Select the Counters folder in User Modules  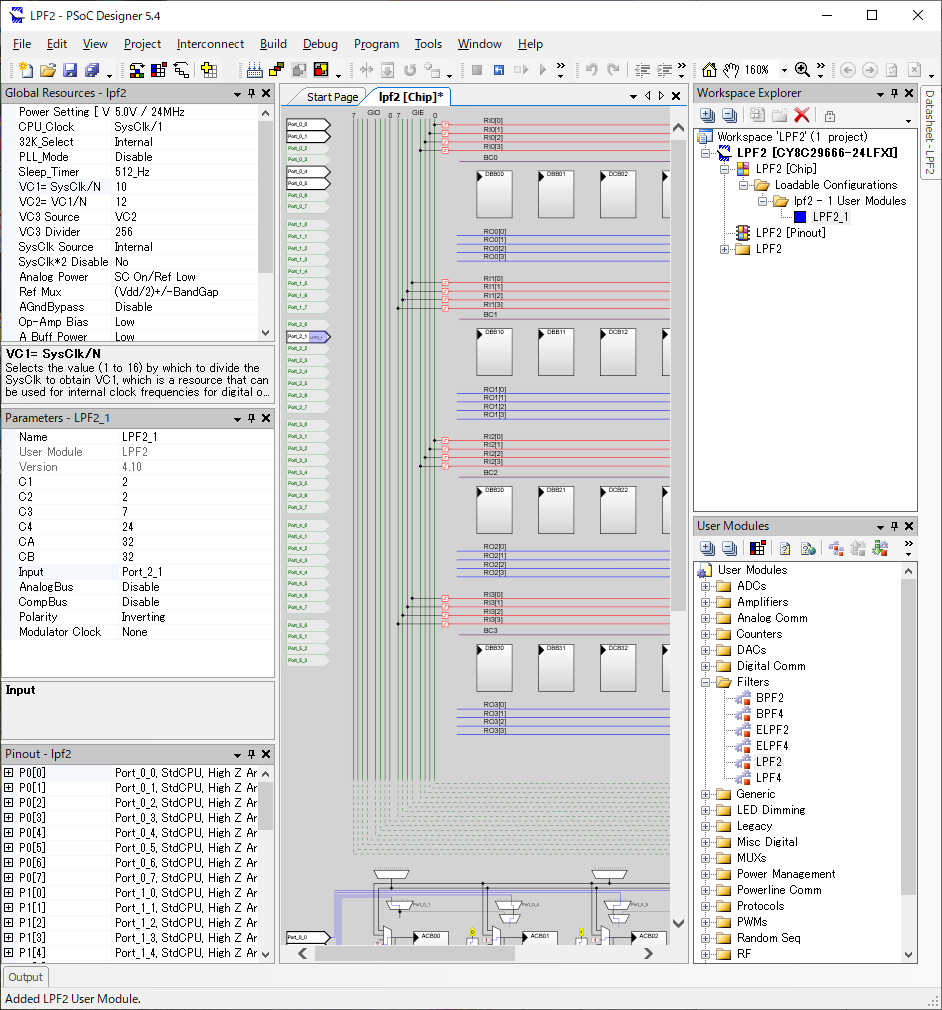pyautogui.click(x=759, y=634)
